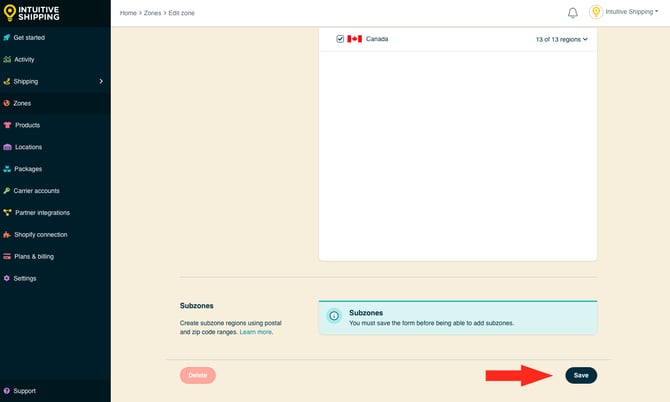
Task: Open the Learn more link
Action: [256, 332]
